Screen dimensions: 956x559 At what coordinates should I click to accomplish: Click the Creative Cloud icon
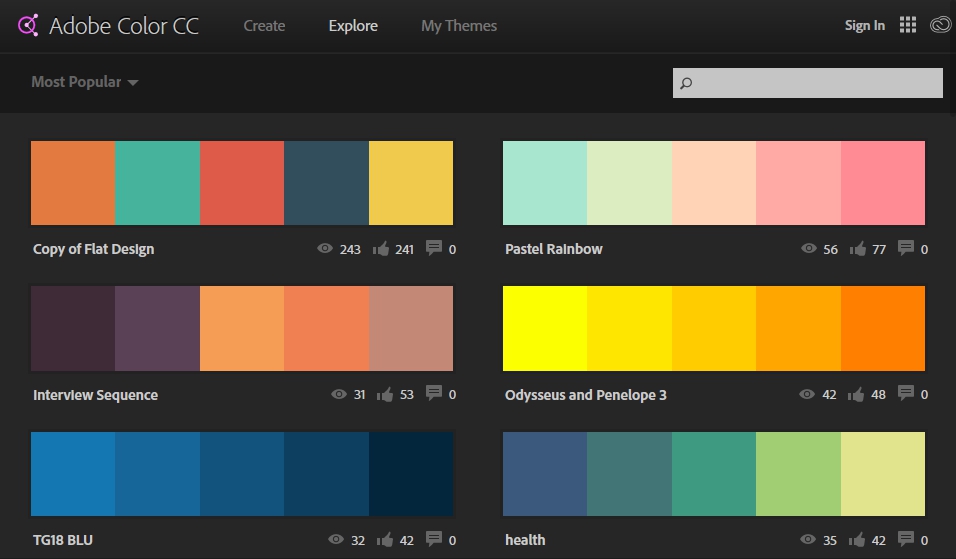tap(938, 26)
